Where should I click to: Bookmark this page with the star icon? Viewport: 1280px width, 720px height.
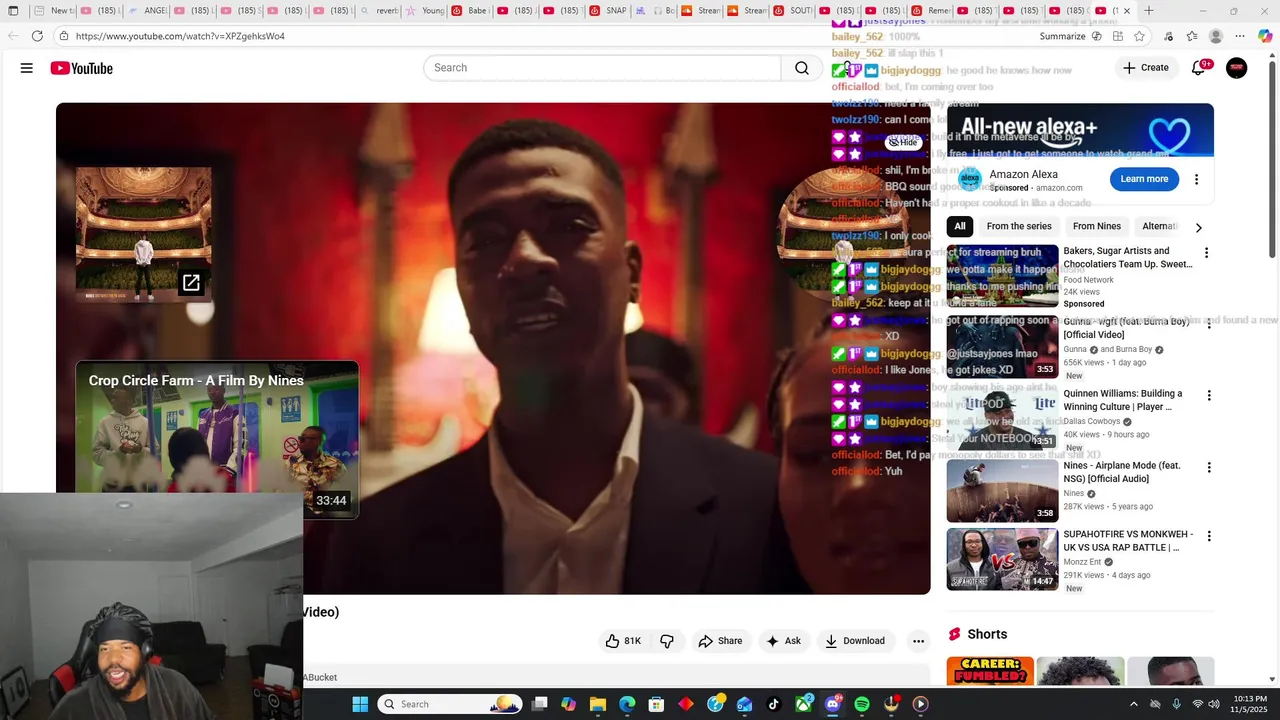point(1139,36)
